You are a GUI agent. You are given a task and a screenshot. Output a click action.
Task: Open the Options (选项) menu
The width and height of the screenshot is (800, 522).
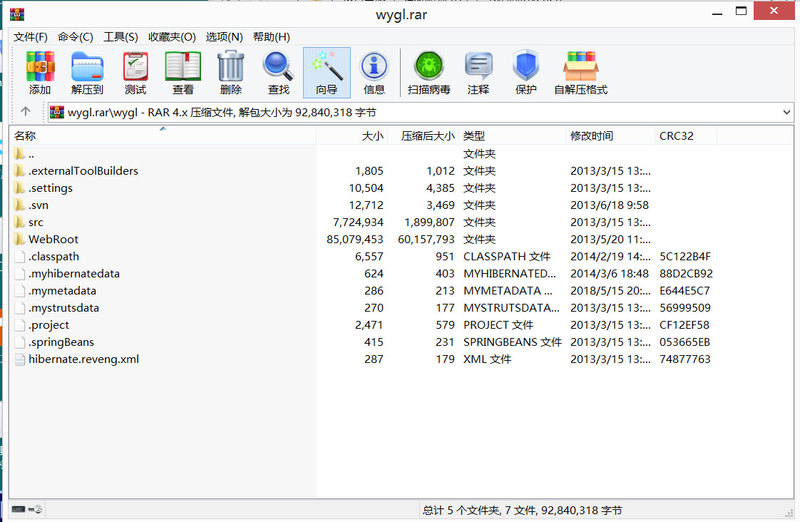[x=224, y=37]
